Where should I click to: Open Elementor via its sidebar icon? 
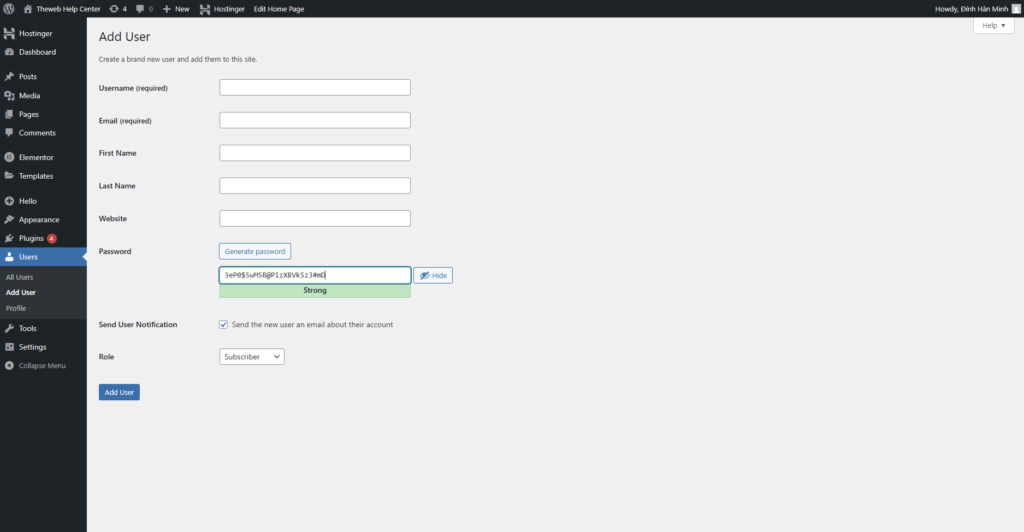[9, 158]
